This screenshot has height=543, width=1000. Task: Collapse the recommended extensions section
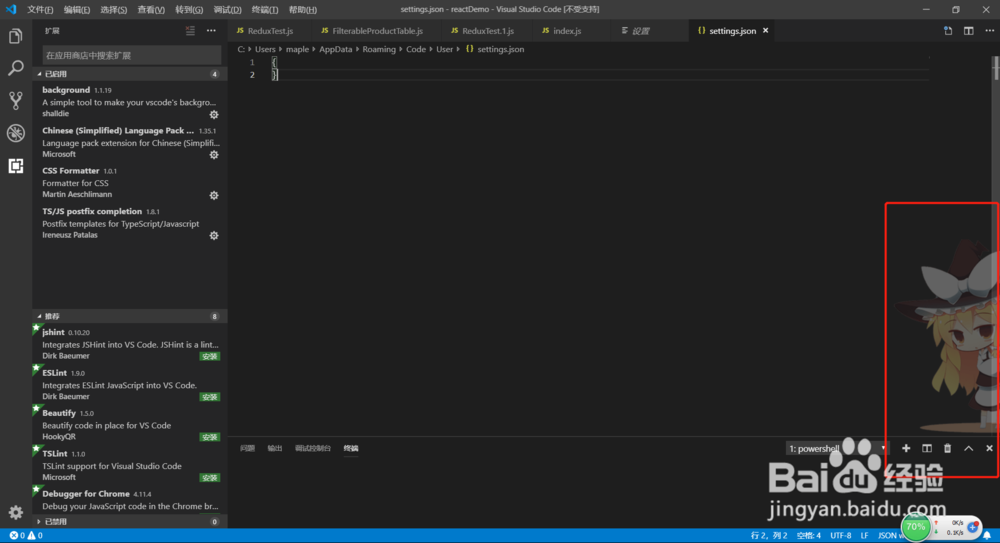click(129, 316)
